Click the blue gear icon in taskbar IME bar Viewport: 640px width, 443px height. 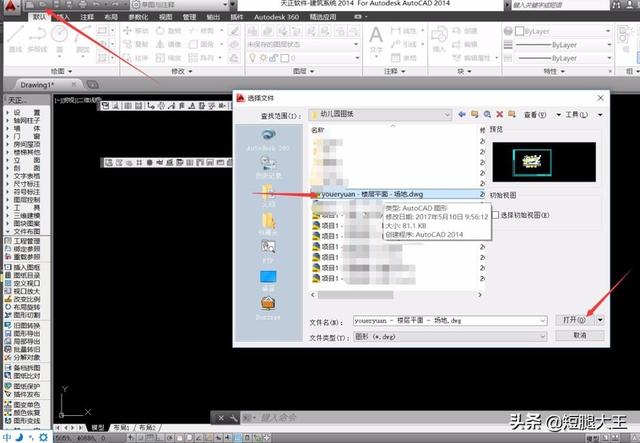[43, 437]
